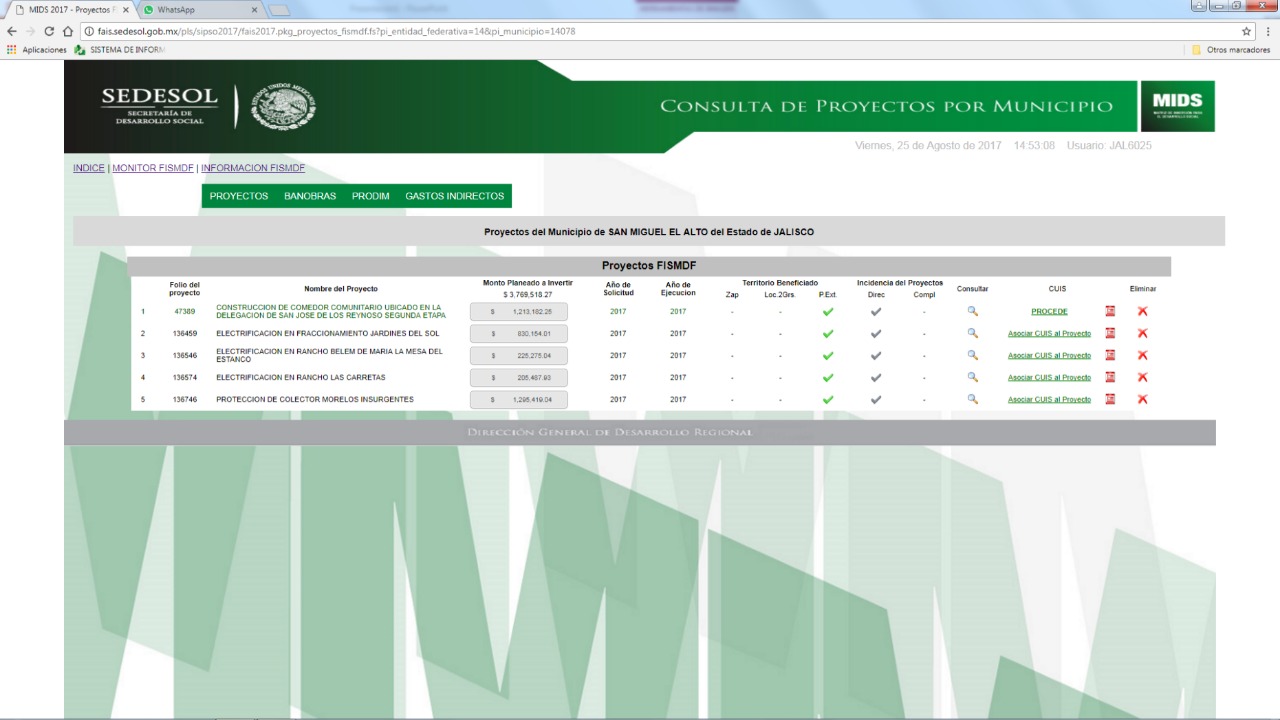This screenshot has height=720, width=1280.
Task: Click the MIDS logo
Action: point(1178,106)
